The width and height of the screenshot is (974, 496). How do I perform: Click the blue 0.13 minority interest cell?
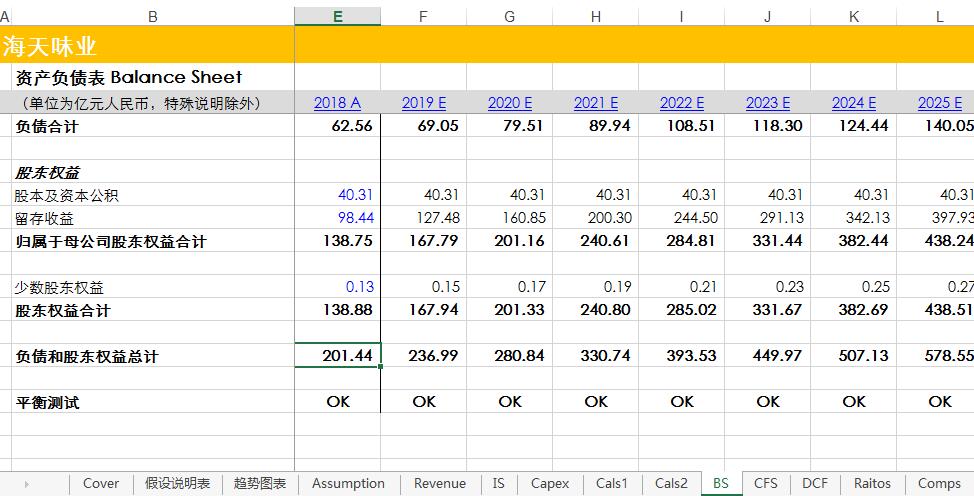click(x=337, y=287)
